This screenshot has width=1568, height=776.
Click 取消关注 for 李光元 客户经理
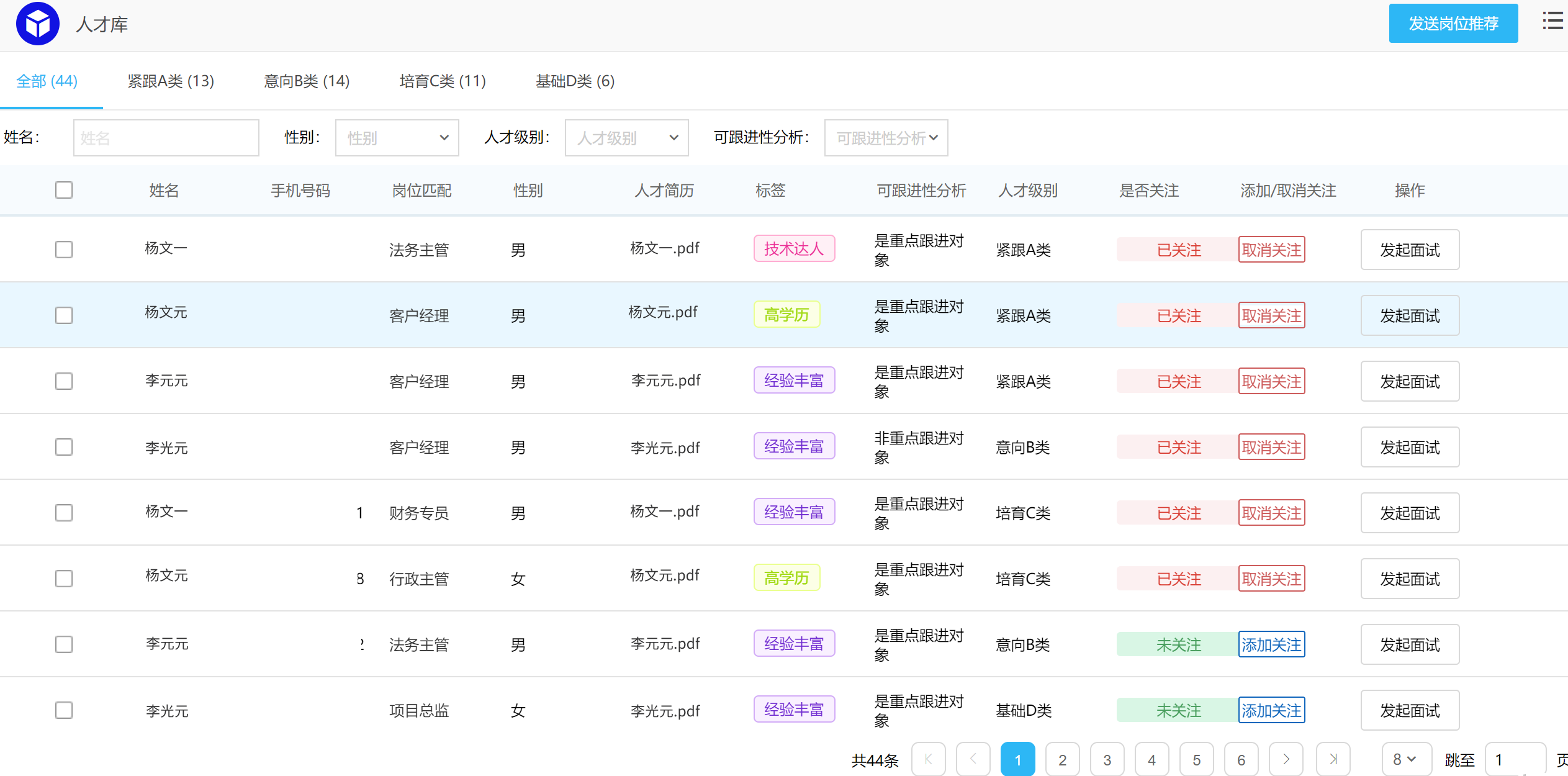(x=1272, y=447)
